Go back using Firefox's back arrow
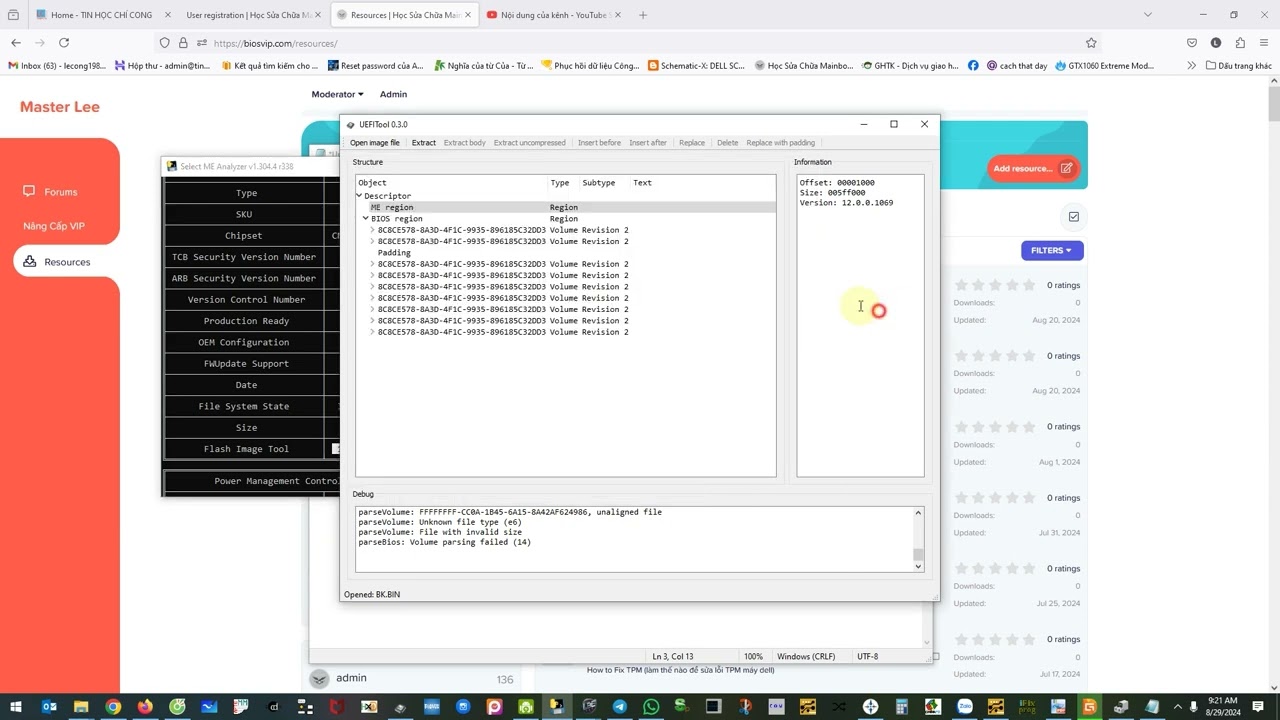 (x=16, y=43)
